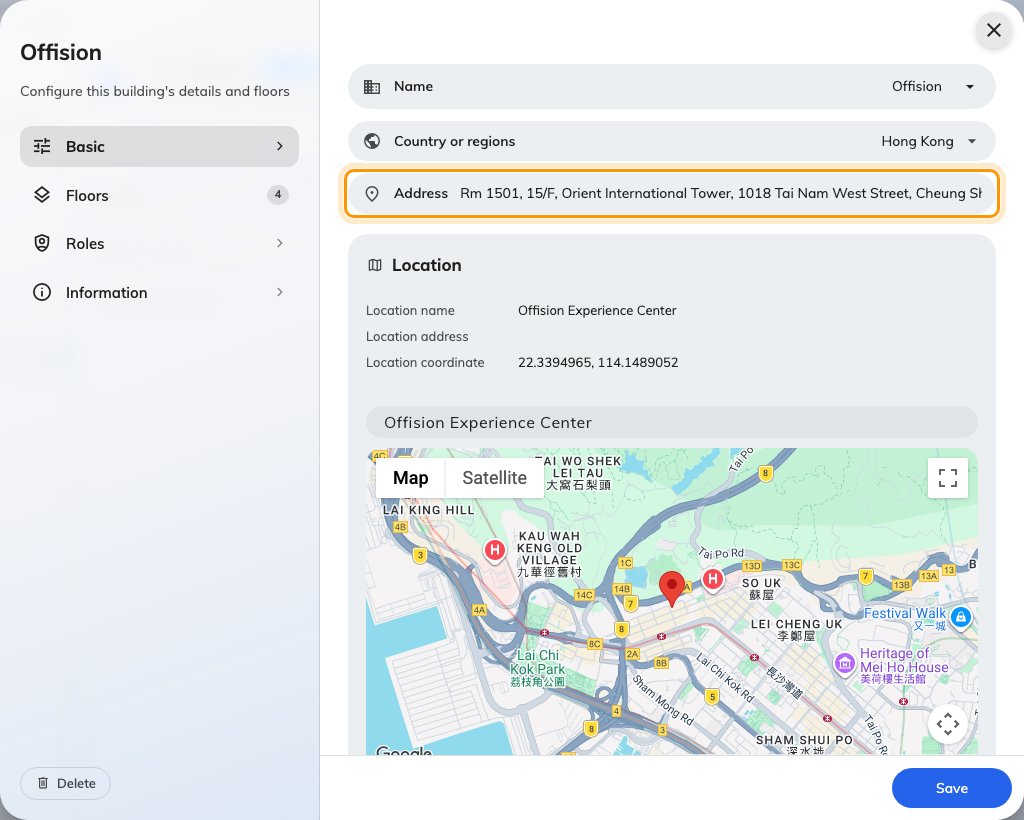This screenshot has width=1024, height=820.
Task: Click the Offision Experience Center search field
Action: pos(671,422)
